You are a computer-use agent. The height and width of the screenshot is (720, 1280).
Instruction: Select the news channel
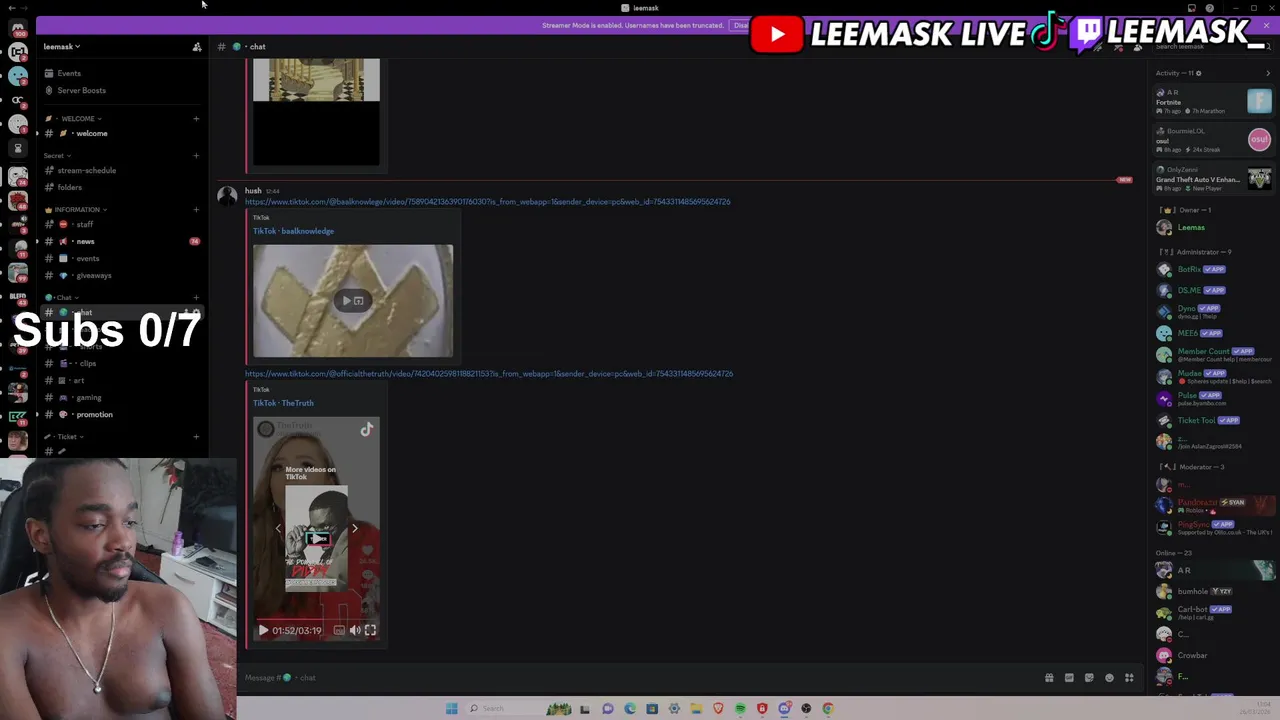(86, 241)
